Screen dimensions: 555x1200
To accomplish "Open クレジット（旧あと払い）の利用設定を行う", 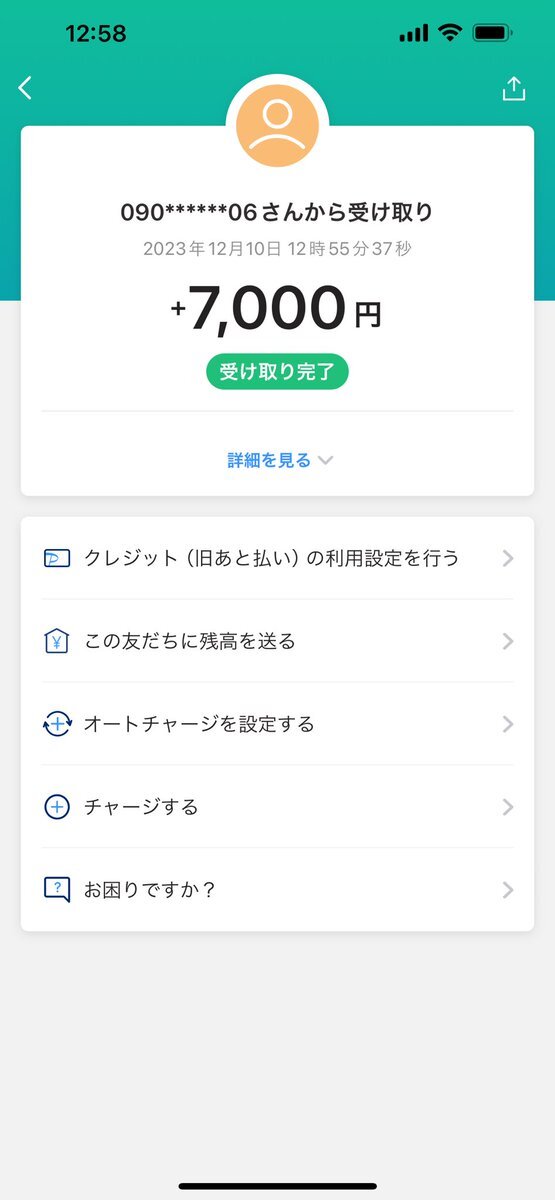I will pyautogui.click(x=278, y=558).
